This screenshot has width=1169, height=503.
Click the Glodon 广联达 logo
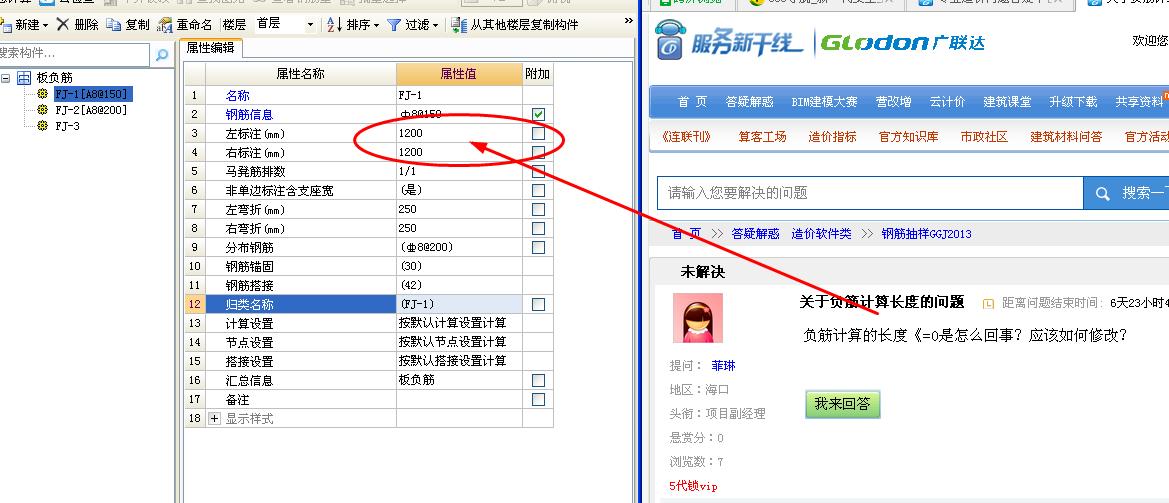pyautogui.click(x=902, y=42)
